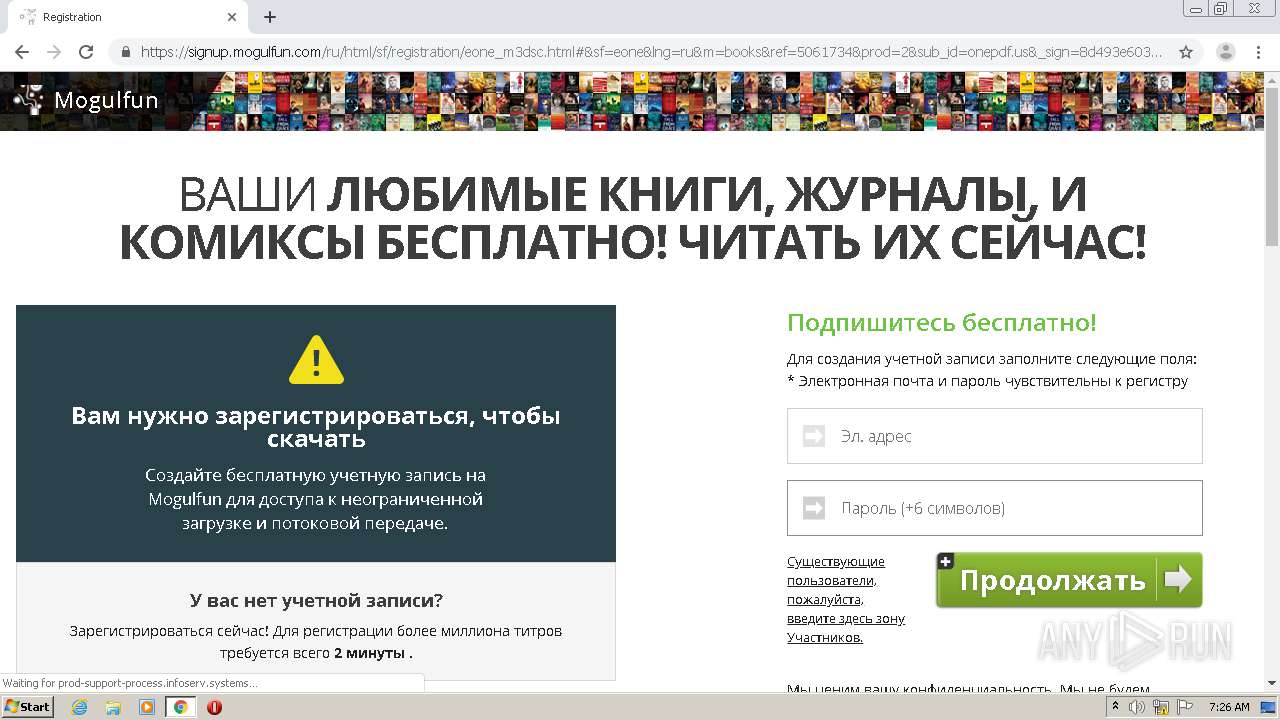Open a new tab with the plus button
The height and width of the screenshot is (720, 1280).
point(270,17)
